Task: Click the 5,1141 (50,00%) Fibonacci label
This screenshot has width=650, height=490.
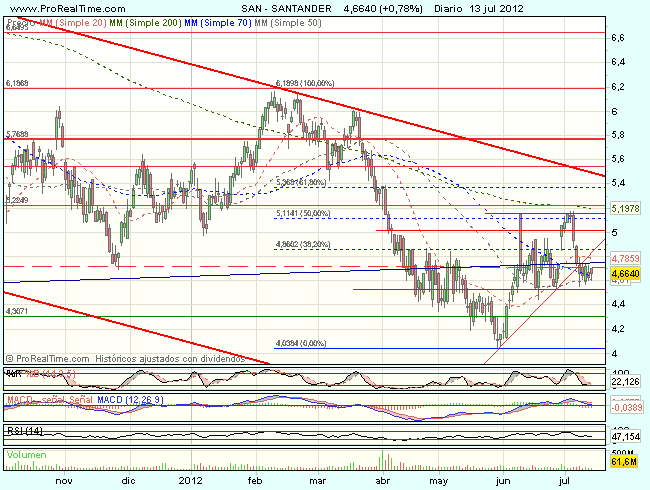Action: click(303, 213)
